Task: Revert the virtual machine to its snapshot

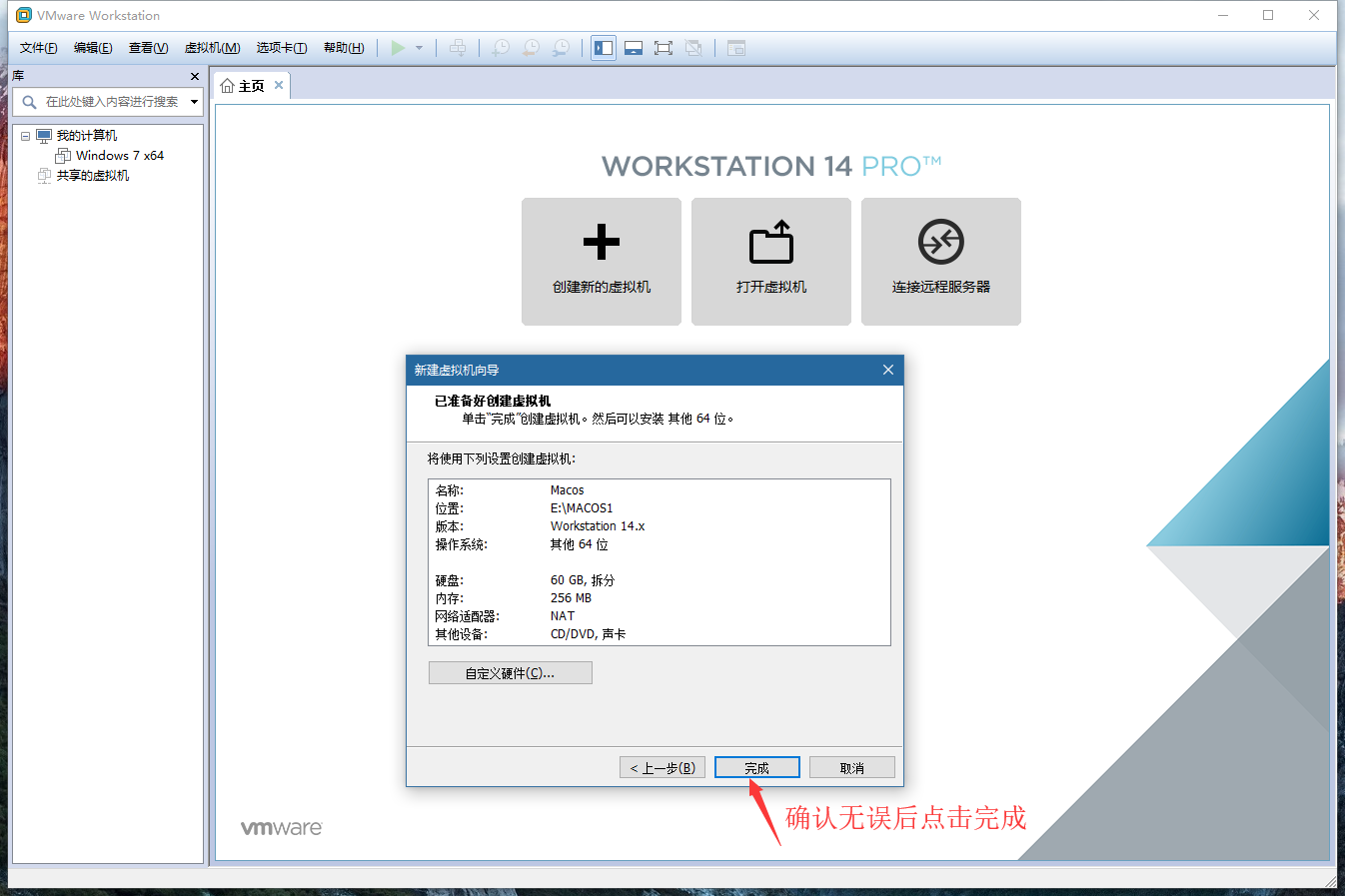Action: 530,47
